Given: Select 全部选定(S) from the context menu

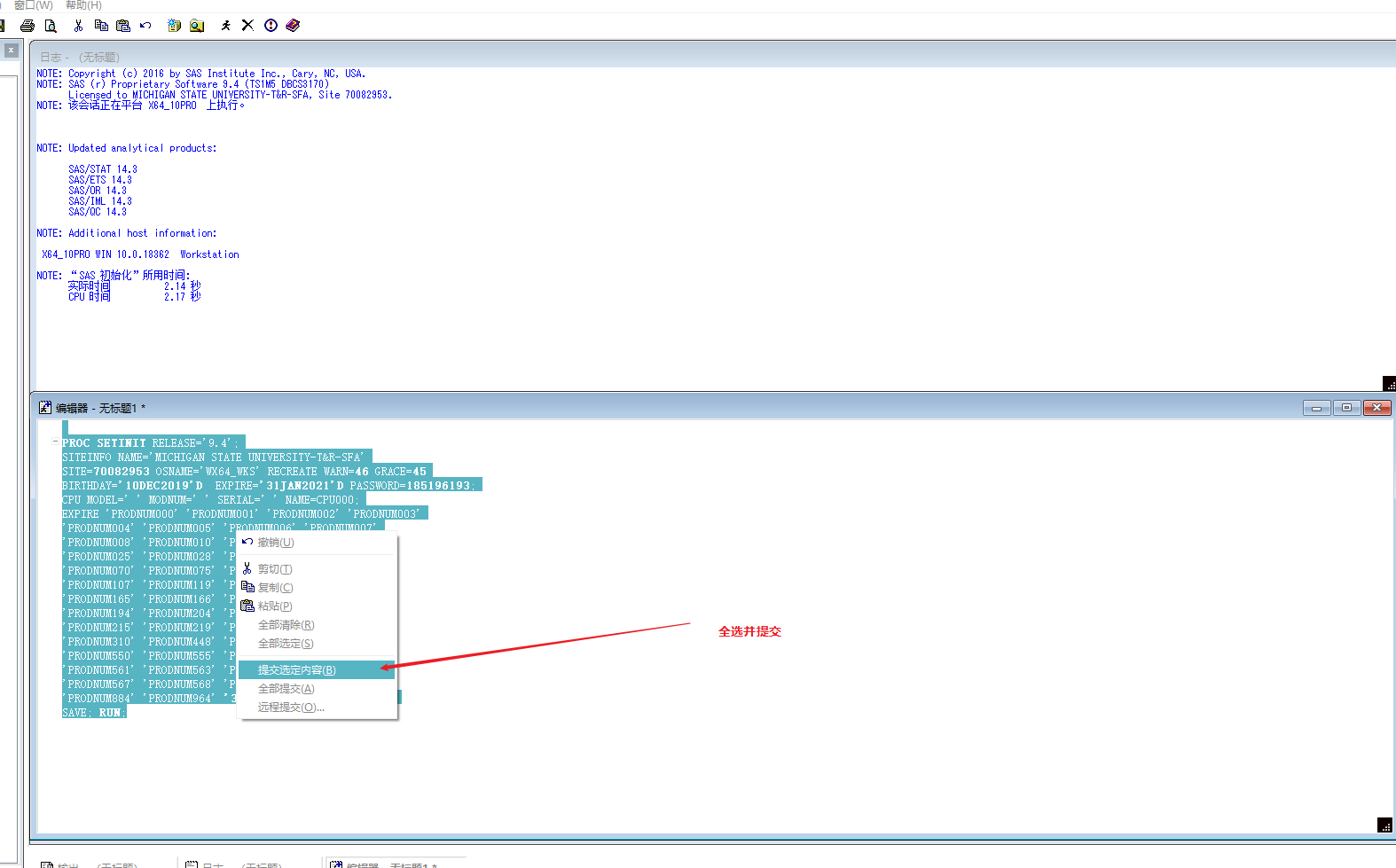Looking at the screenshot, I should point(317,644).
